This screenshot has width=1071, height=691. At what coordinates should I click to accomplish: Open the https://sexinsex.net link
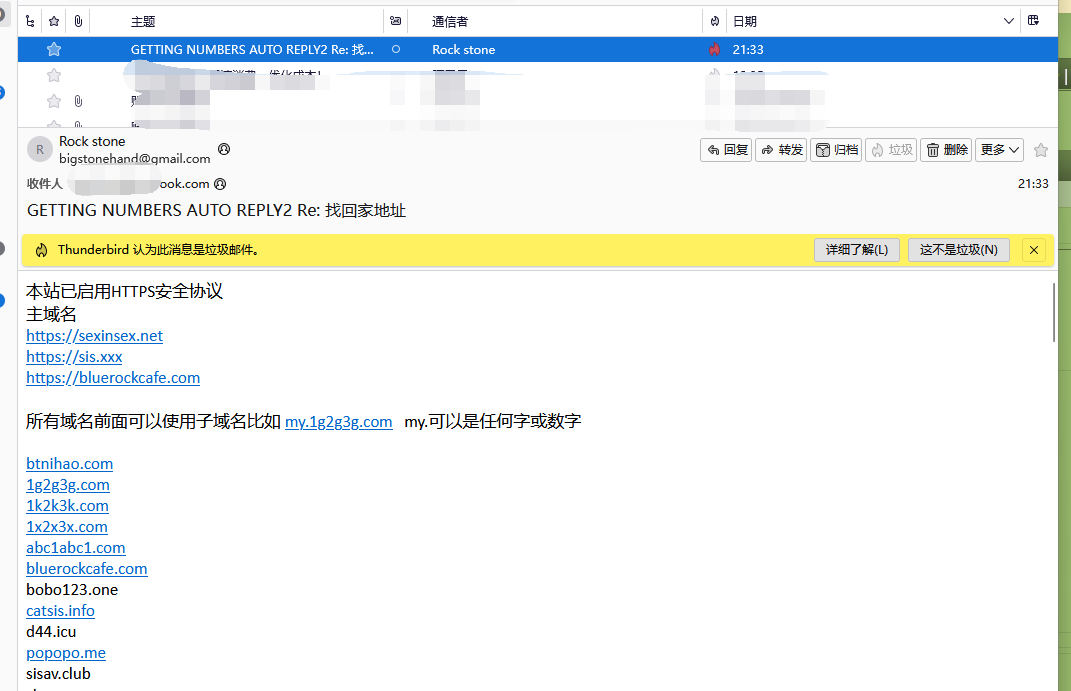pyautogui.click(x=94, y=336)
